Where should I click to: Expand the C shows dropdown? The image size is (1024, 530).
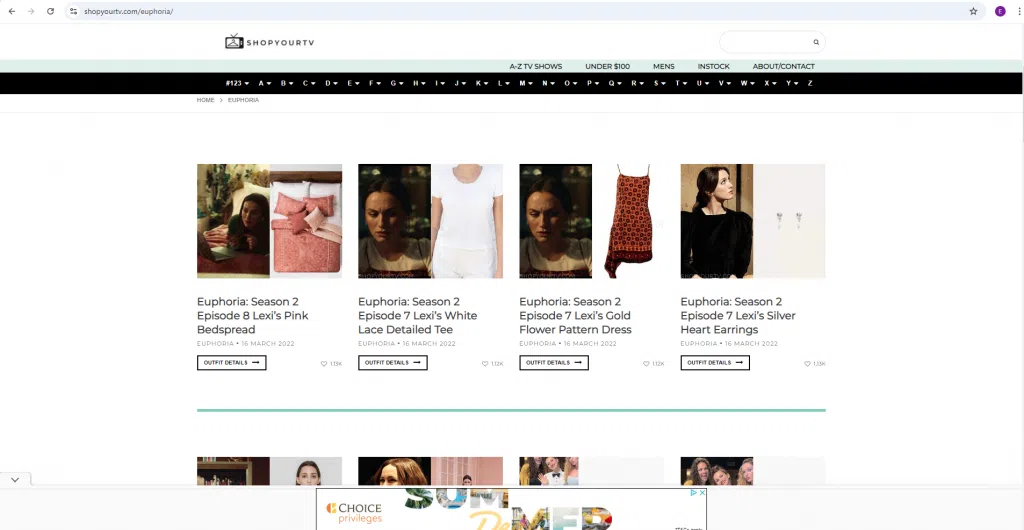pyautogui.click(x=309, y=84)
